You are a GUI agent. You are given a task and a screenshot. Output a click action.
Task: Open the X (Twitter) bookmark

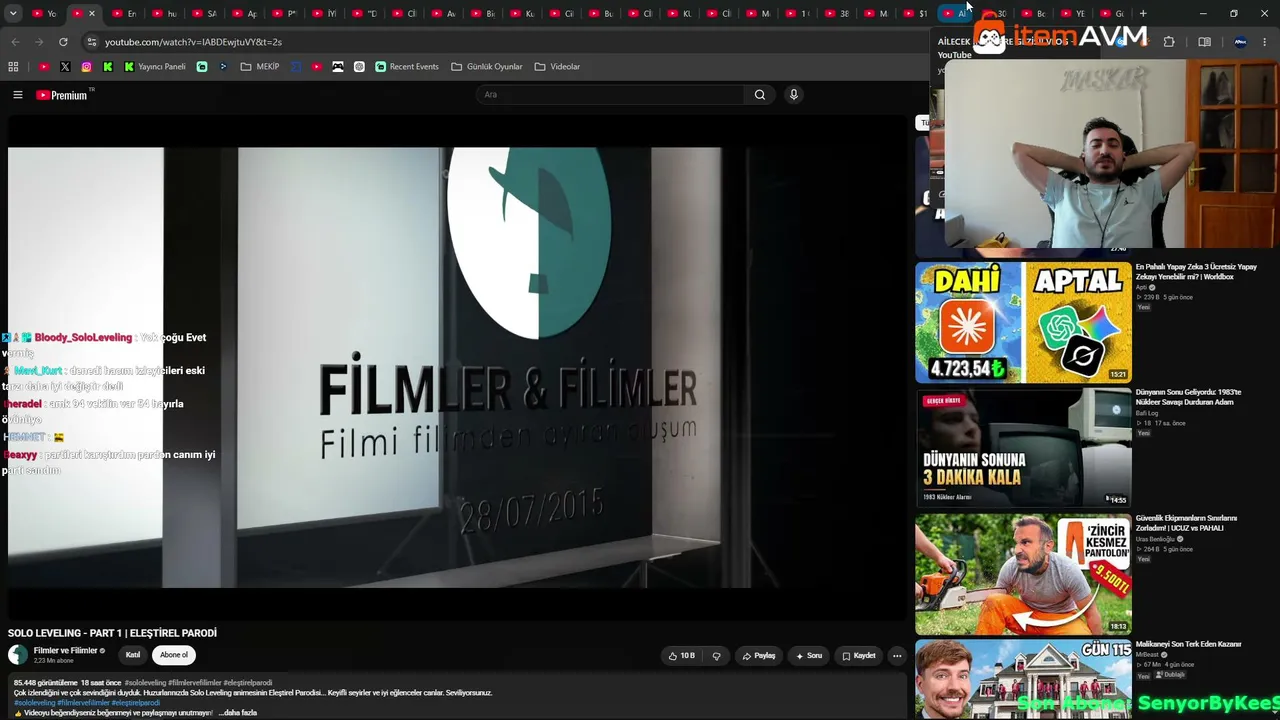(65, 67)
